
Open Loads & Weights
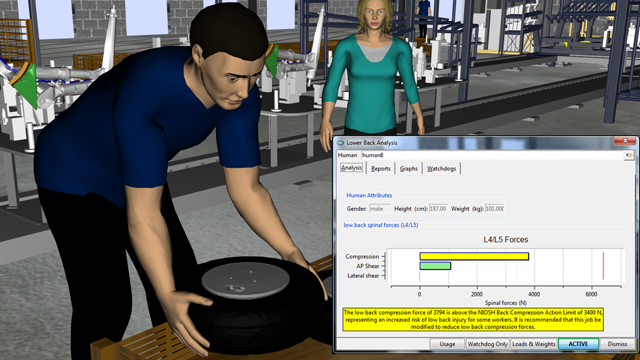(533, 344)
